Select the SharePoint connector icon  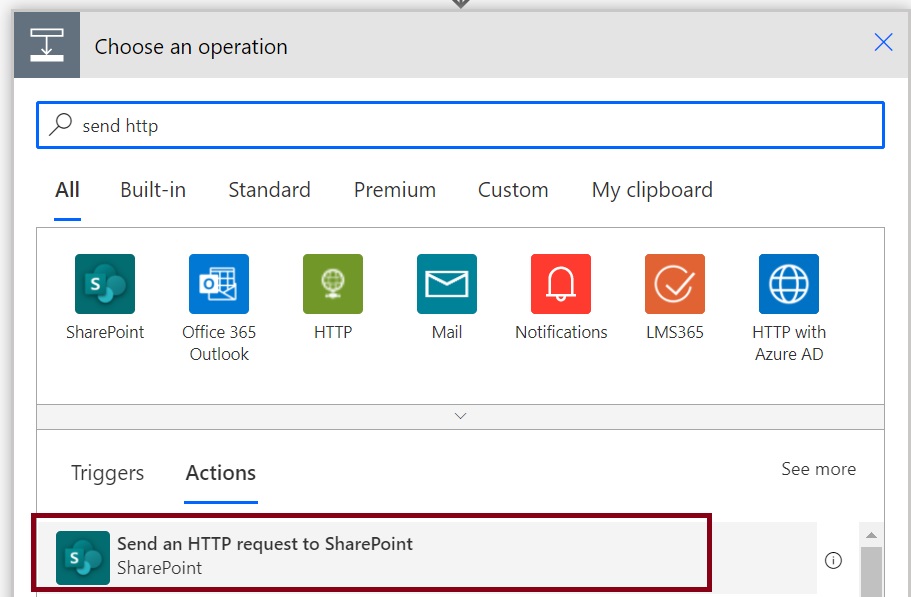point(105,283)
